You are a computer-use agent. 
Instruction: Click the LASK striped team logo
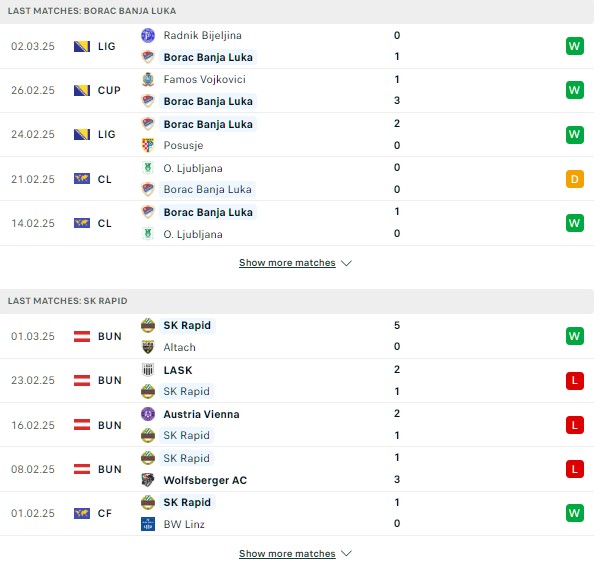click(148, 370)
